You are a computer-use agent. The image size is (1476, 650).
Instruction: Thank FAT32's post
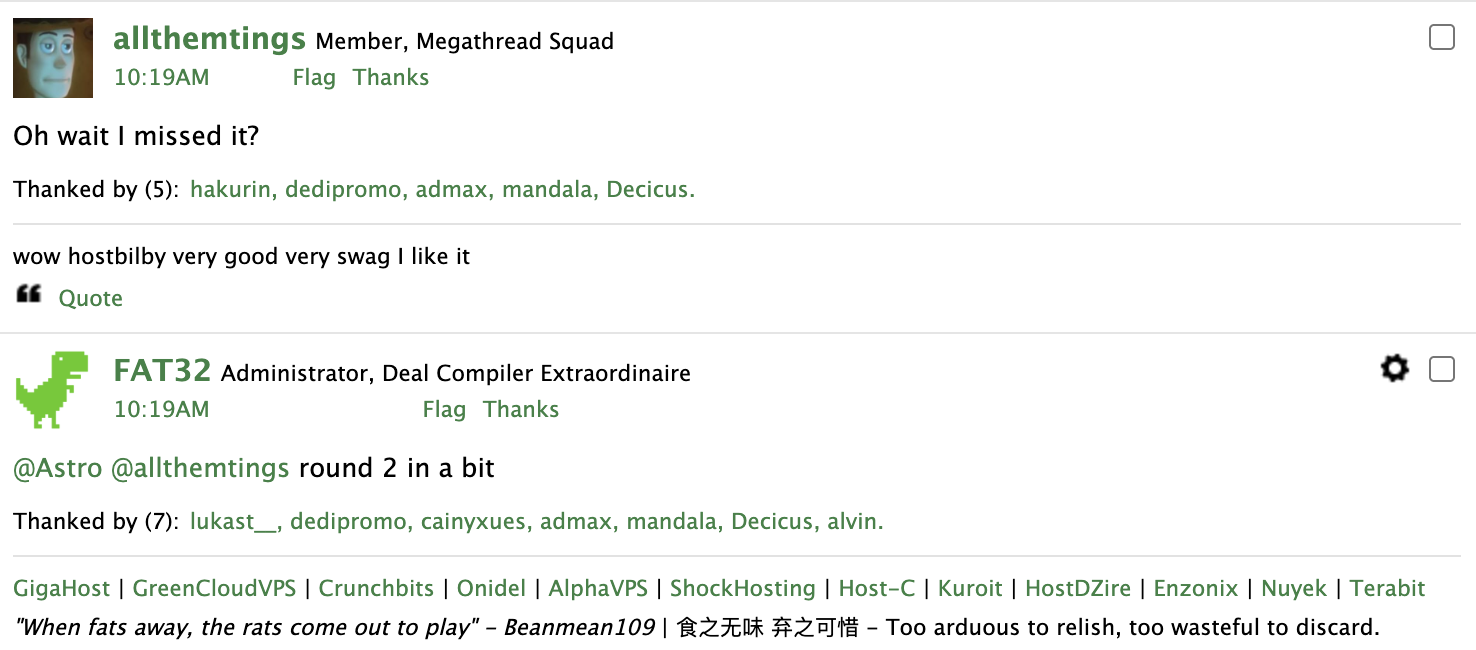520,409
